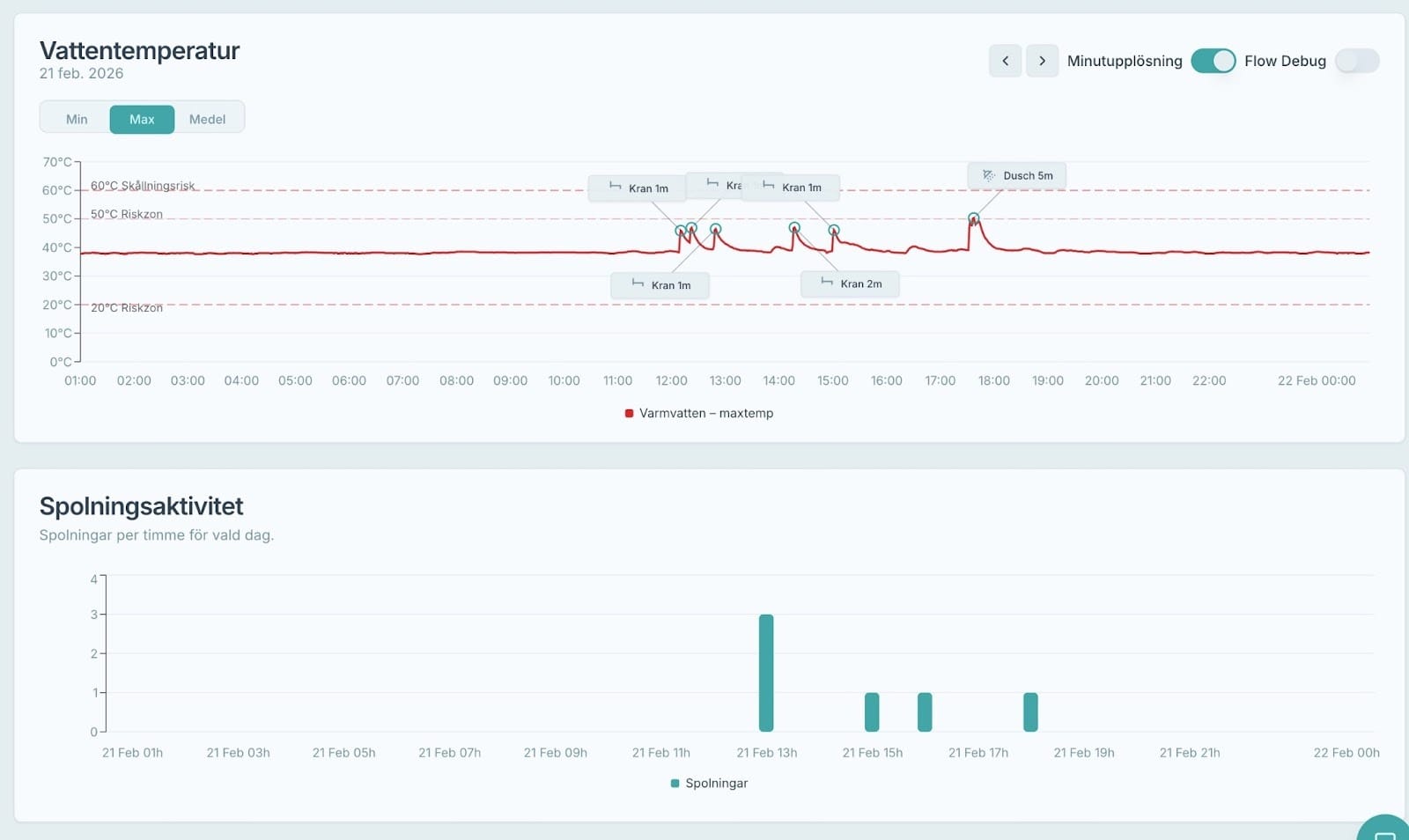Click the teal Spolningar legend marker

point(675,783)
